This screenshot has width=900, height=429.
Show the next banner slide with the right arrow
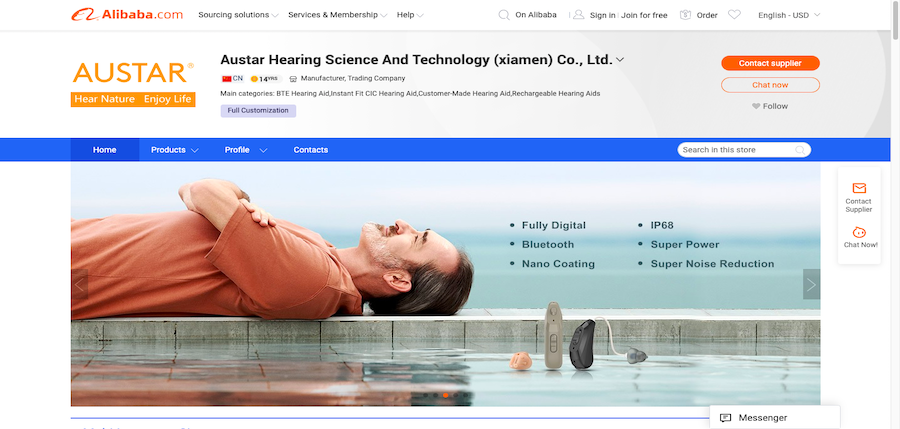tap(811, 284)
